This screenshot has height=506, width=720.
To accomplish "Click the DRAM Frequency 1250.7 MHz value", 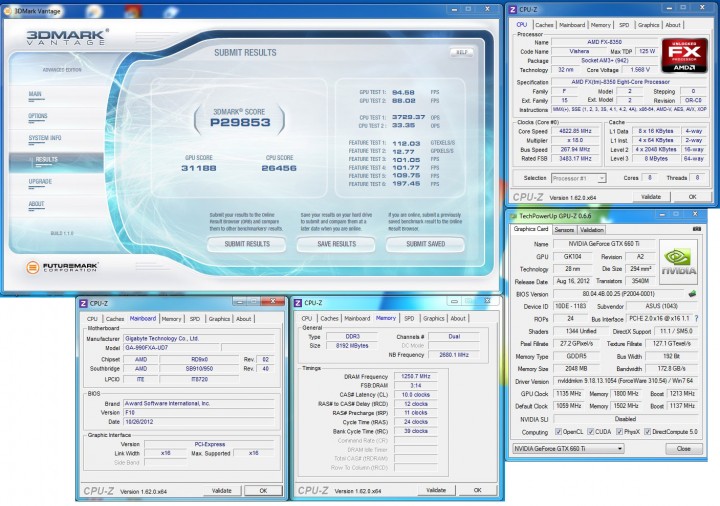I will point(416,376).
